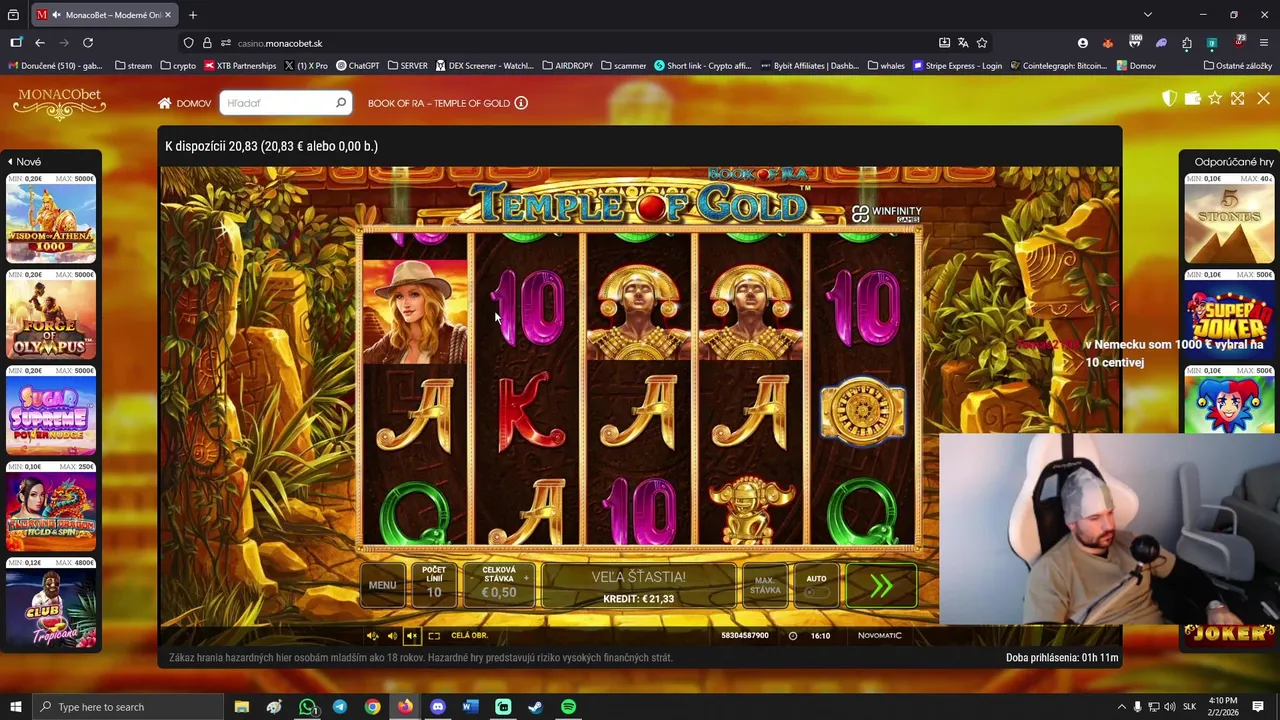View site tracking protection shield
The width and height of the screenshot is (1280, 720).
click(188, 43)
